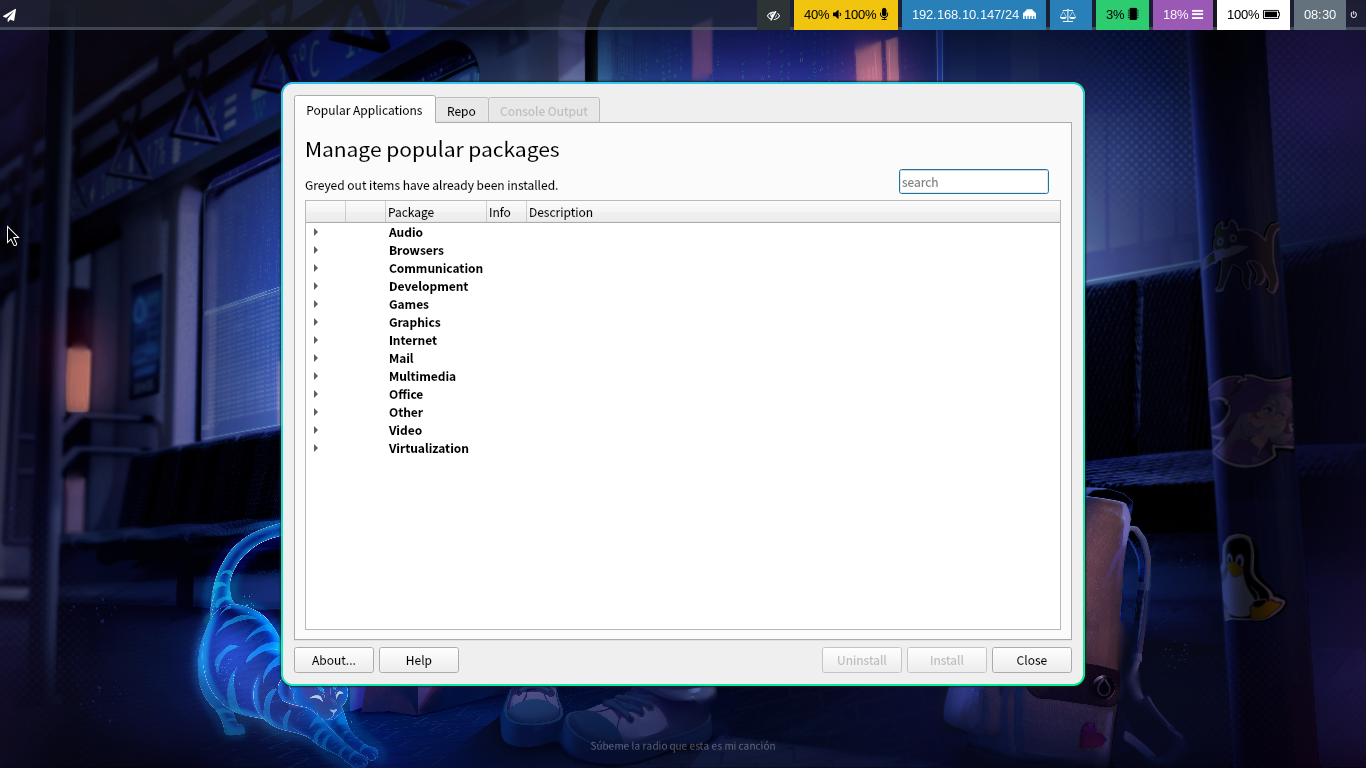Click the speaker volume icon showing 40%
Screen dimensions: 1366x768
(837, 15)
